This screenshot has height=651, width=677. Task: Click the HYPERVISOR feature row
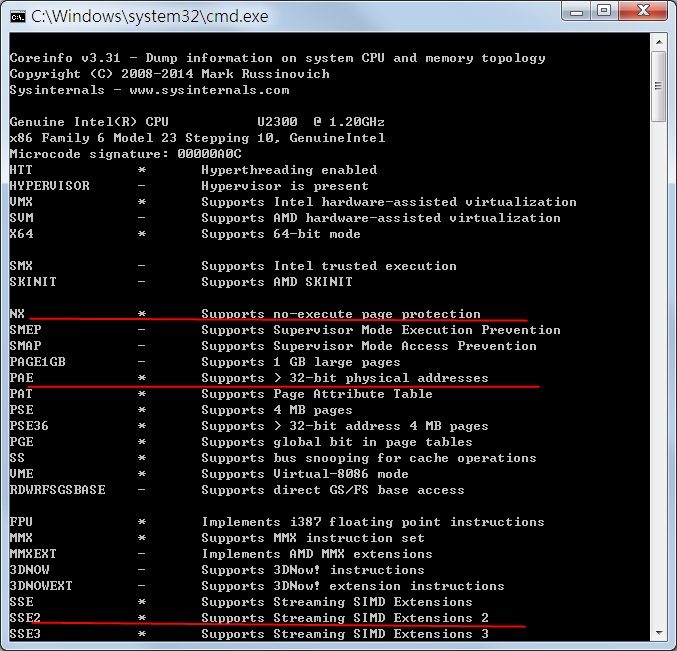(x=189, y=186)
